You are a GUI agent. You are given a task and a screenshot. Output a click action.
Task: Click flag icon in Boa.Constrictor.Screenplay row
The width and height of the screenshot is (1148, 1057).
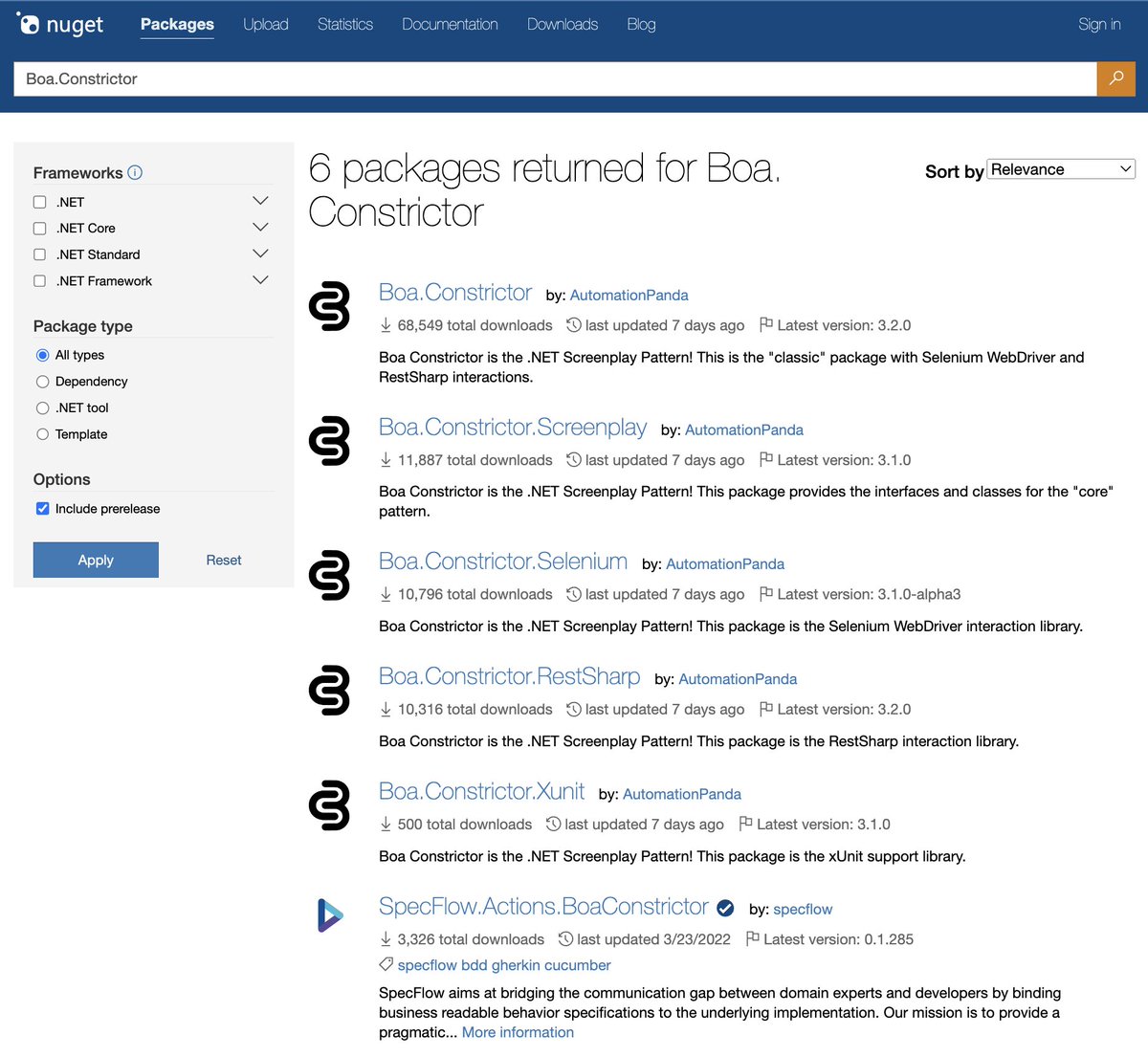766,460
